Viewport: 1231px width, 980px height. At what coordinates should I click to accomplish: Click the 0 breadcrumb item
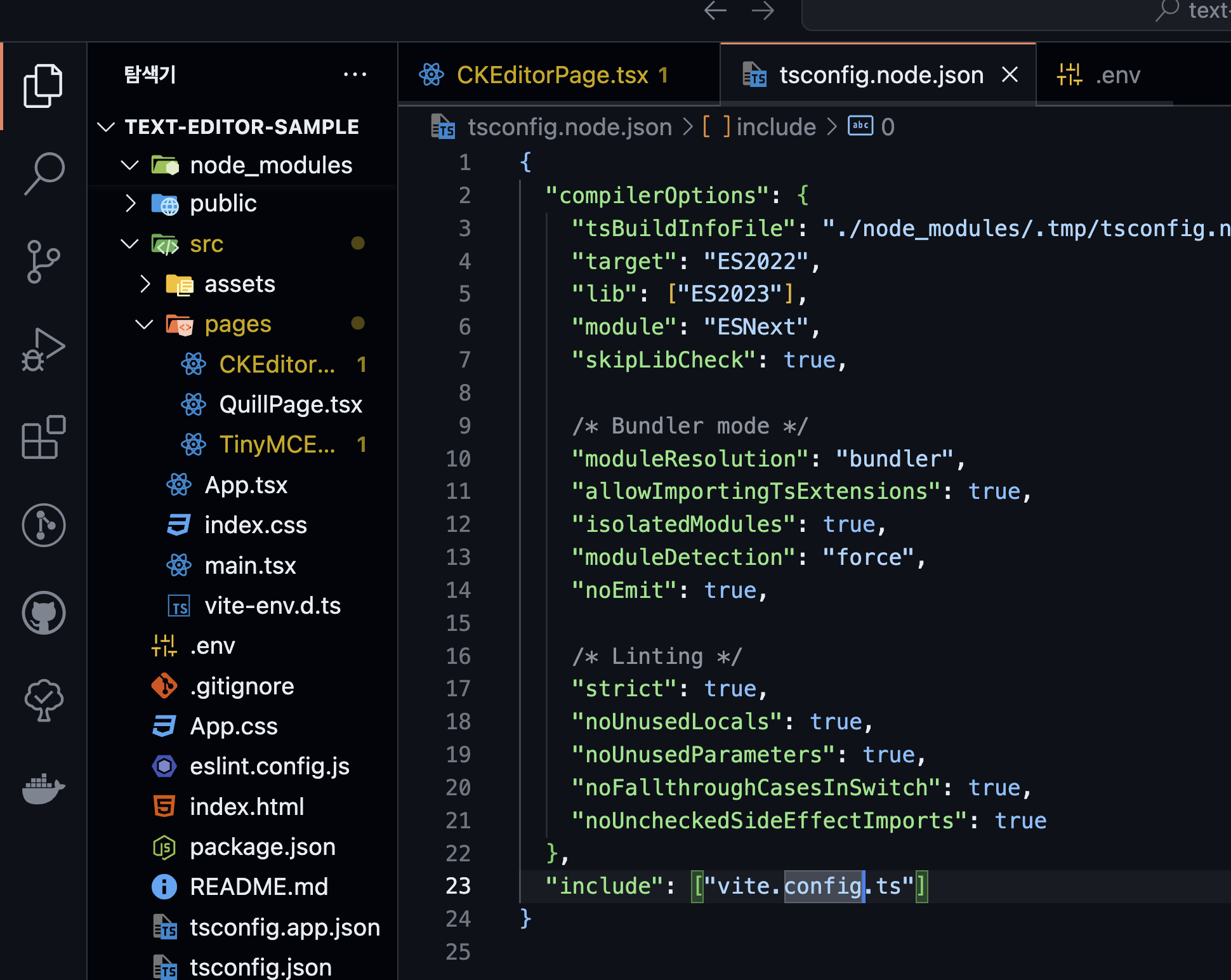888,127
